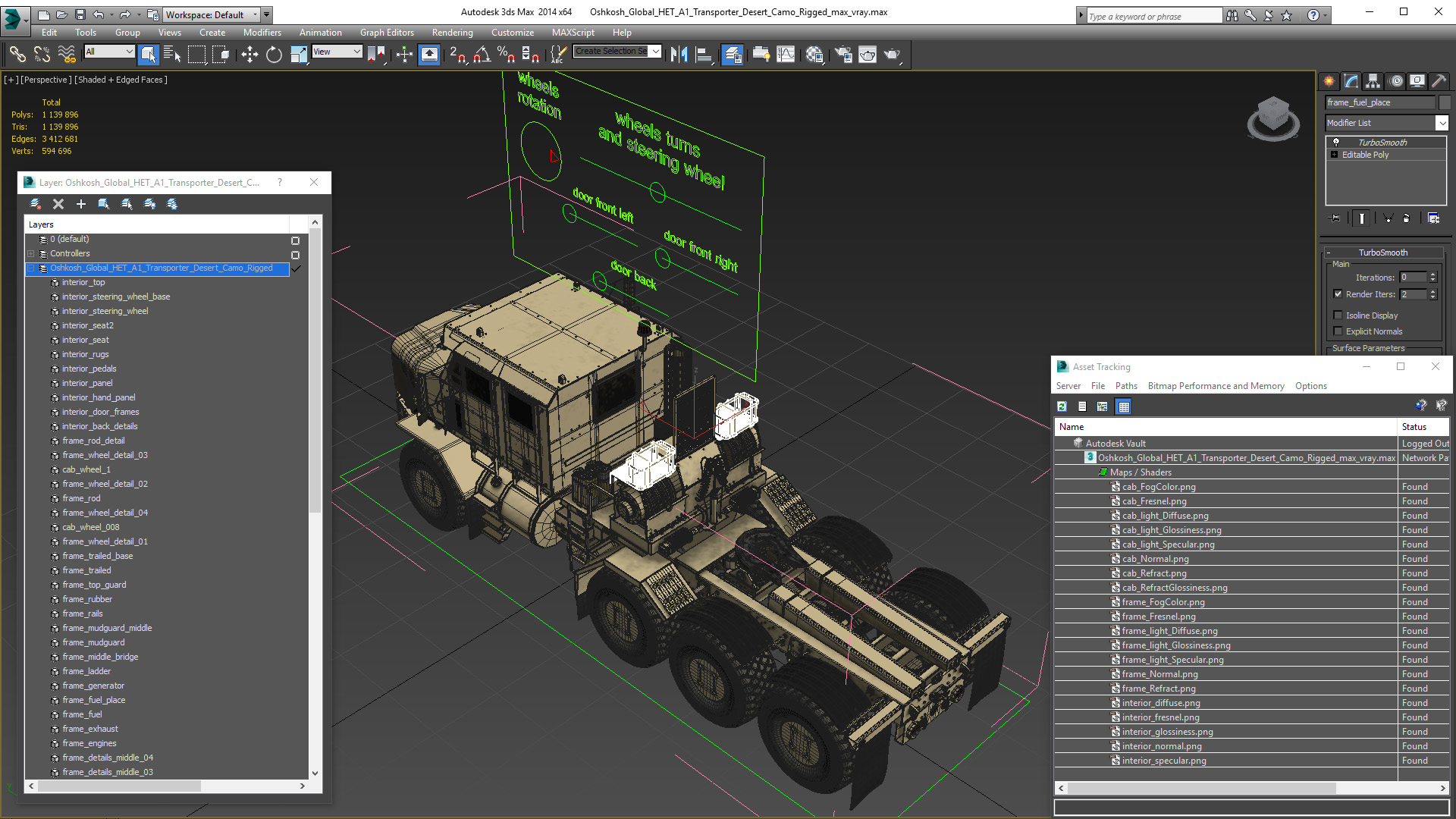Image resolution: width=1456 pixels, height=819 pixels.
Task: Open the Motion command panel tab
Action: coord(1395,81)
